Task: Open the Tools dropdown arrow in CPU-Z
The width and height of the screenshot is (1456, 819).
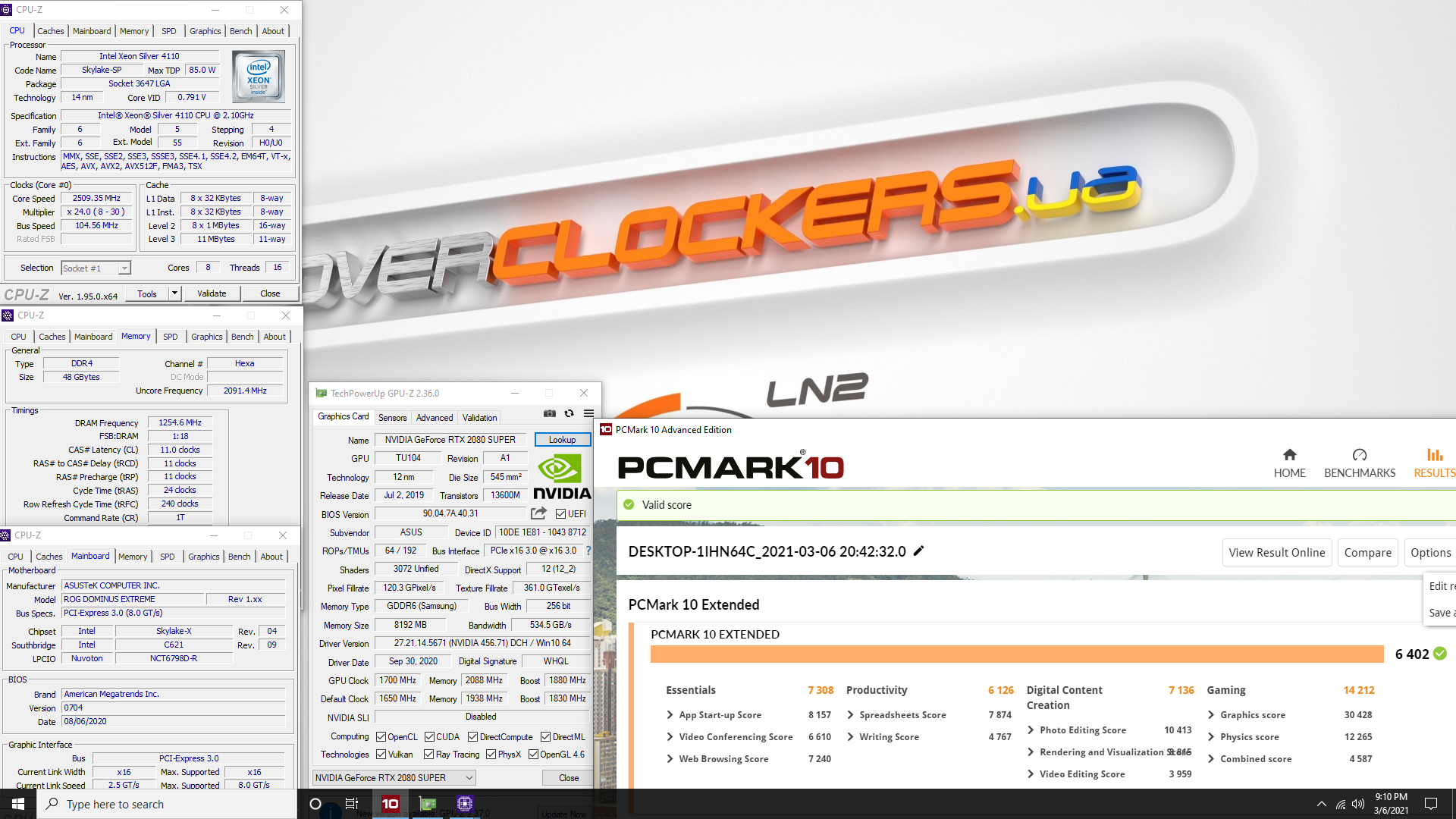Action: click(x=174, y=293)
